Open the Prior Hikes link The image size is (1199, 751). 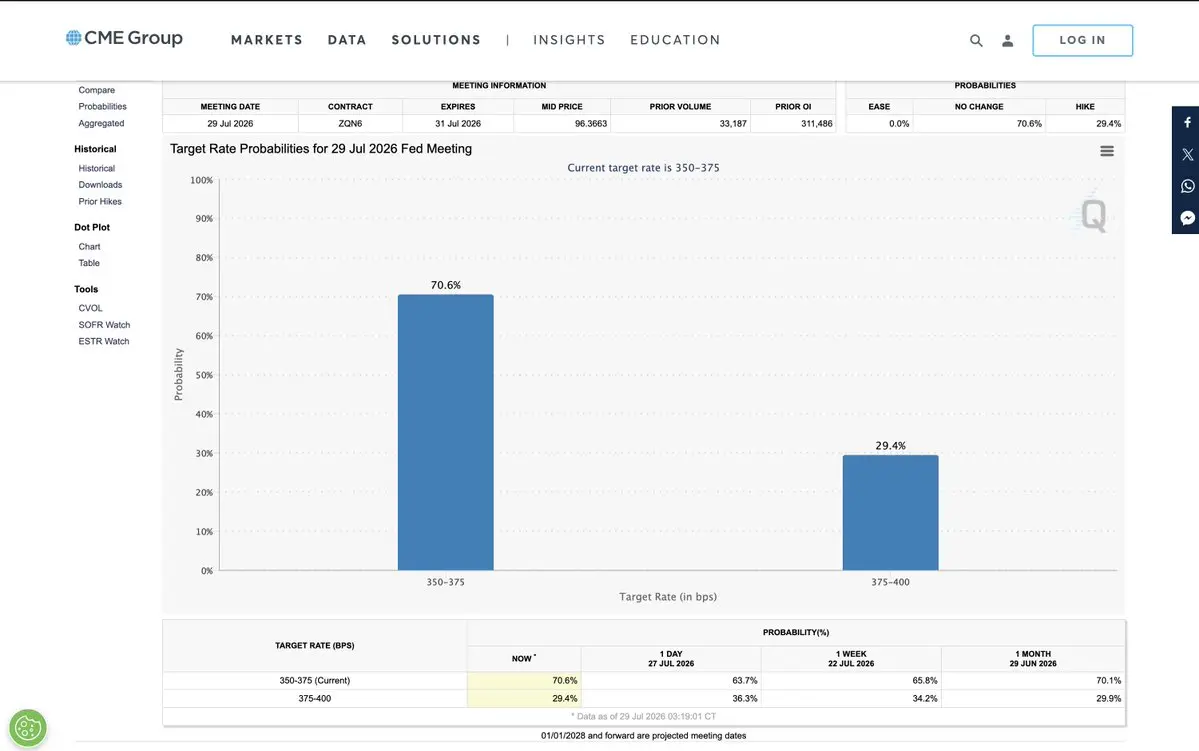click(x=100, y=202)
